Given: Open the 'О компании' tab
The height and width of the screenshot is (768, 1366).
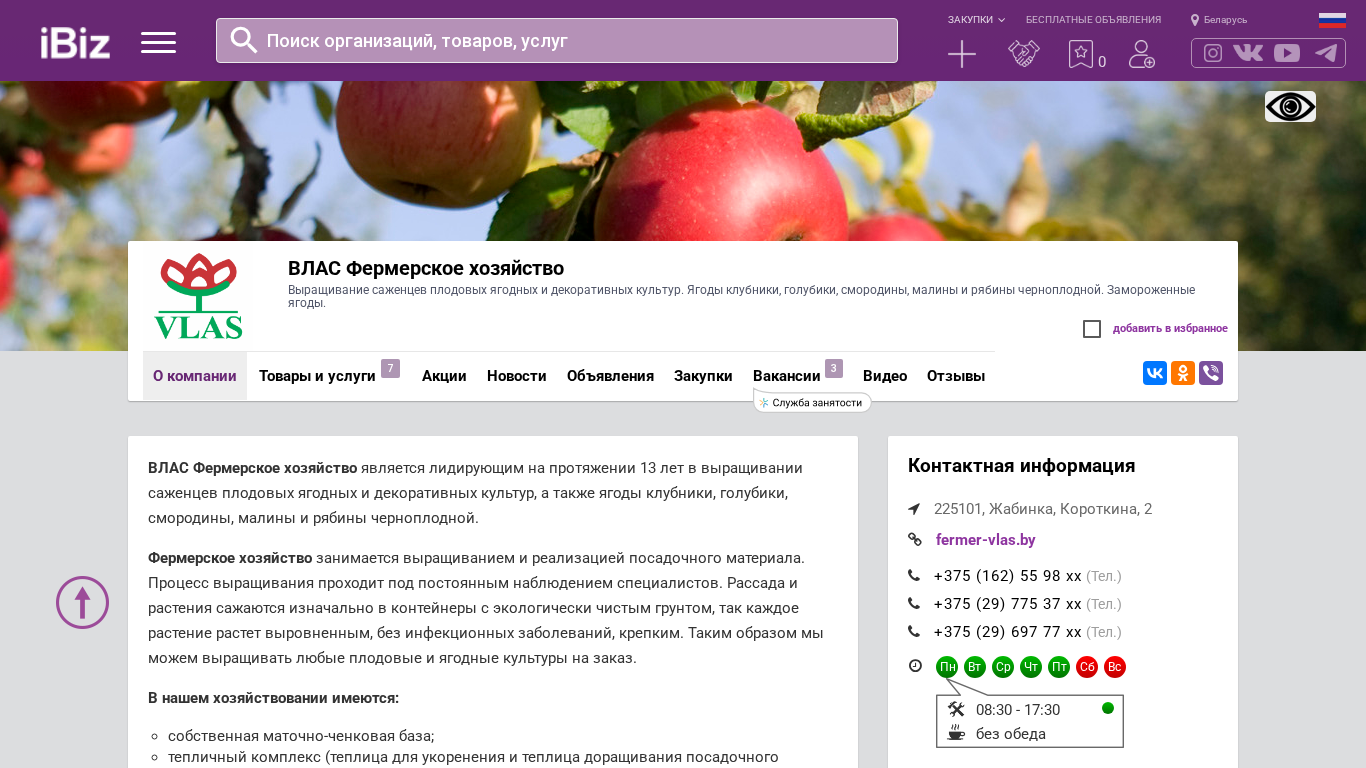Looking at the screenshot, I should [x=195, y=376].
